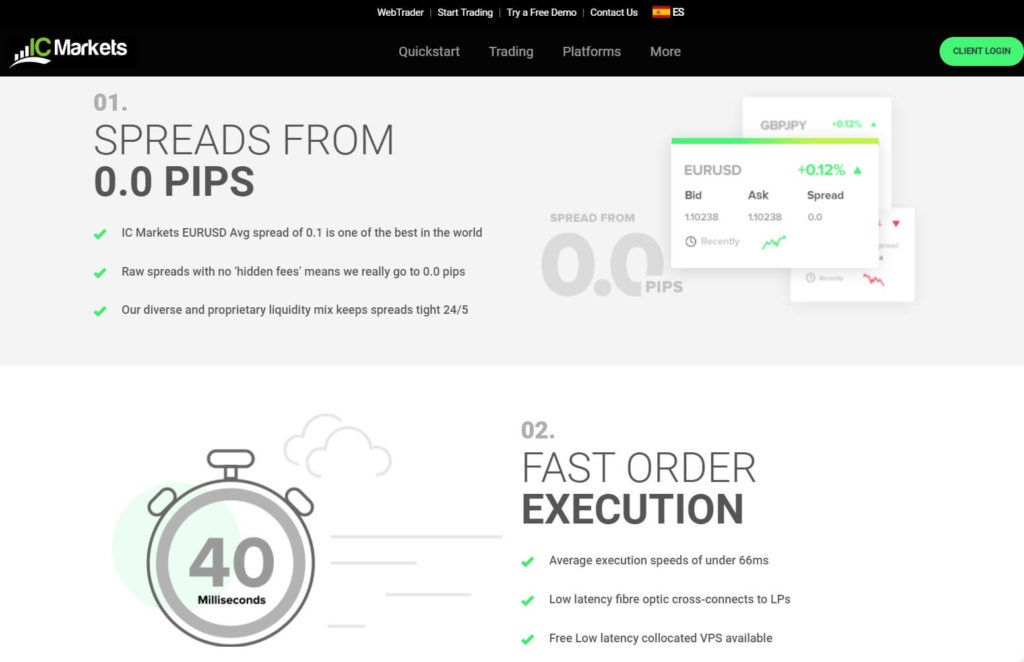Expand the Trading menu

511,52
